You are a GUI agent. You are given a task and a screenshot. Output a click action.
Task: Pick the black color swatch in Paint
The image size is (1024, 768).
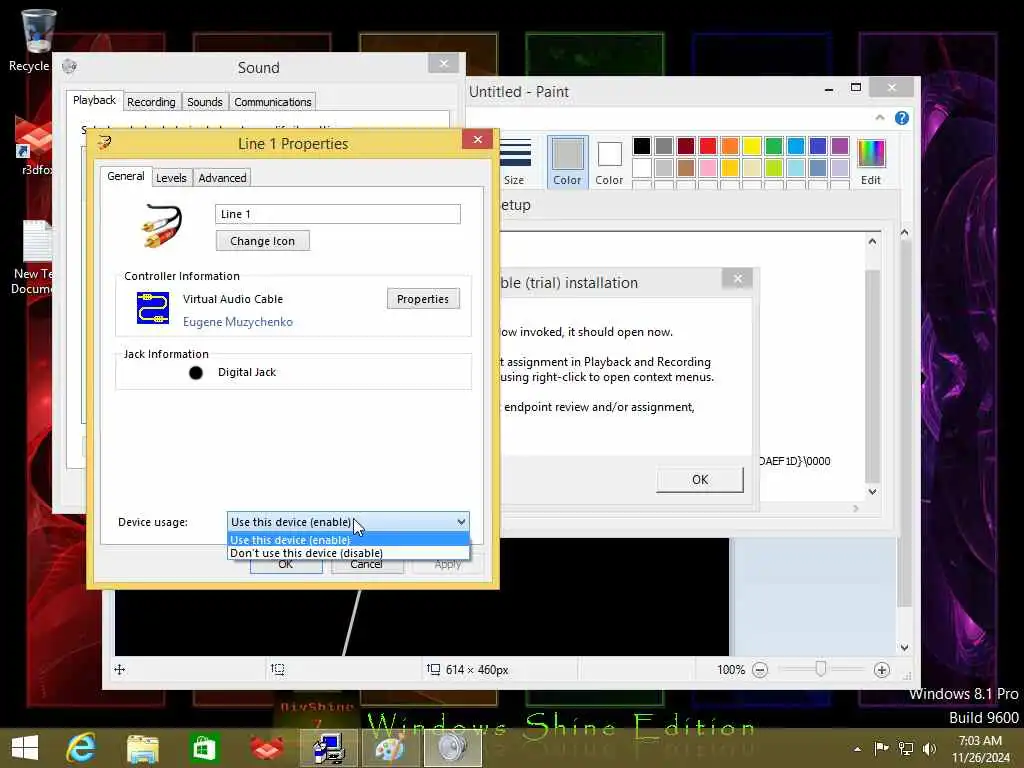tap(641, 146)
